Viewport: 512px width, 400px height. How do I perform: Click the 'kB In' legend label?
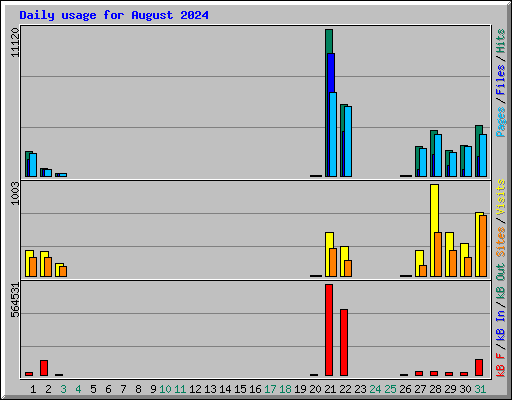(x=500, y=325)
